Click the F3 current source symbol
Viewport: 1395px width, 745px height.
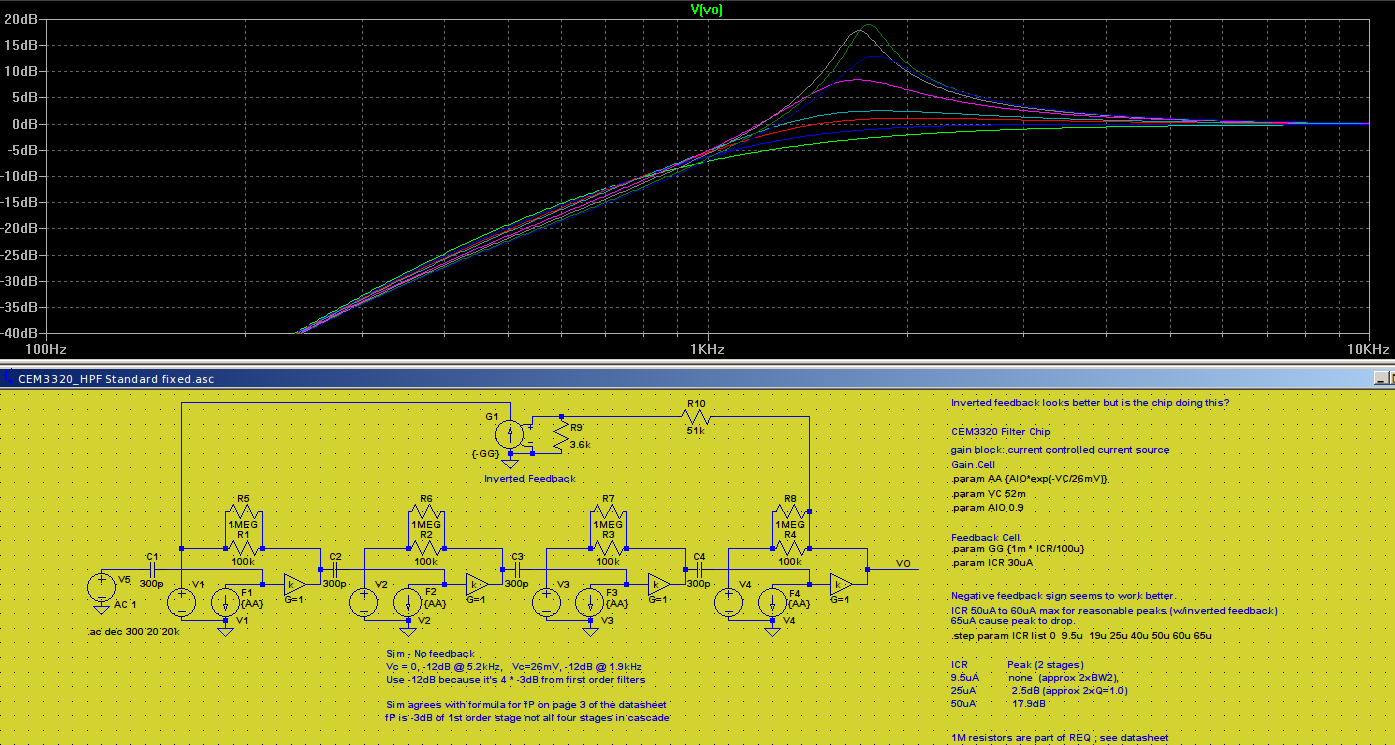[591, 602]
